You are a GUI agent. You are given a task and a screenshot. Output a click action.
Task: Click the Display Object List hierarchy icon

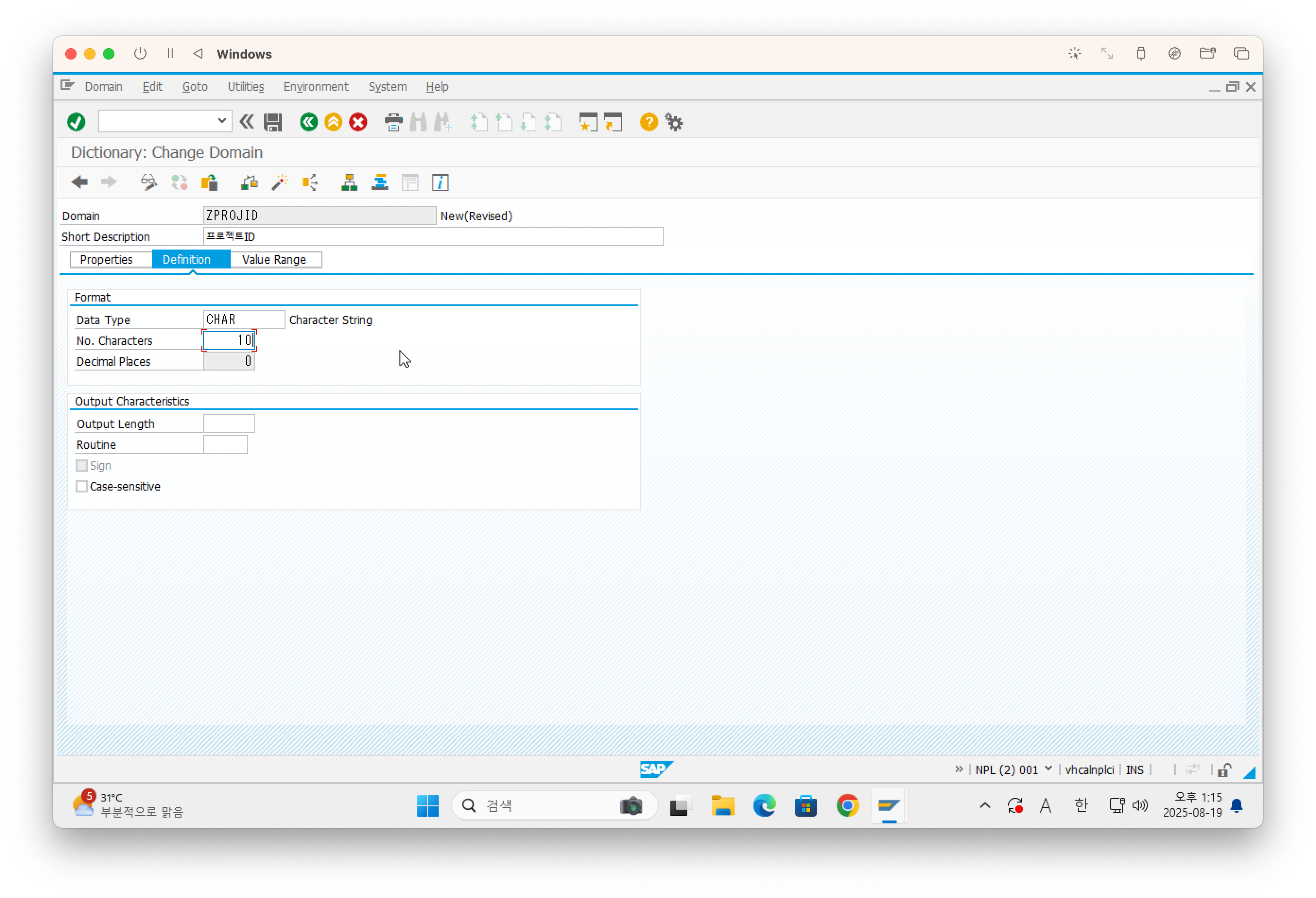click(x=349, y=182)
